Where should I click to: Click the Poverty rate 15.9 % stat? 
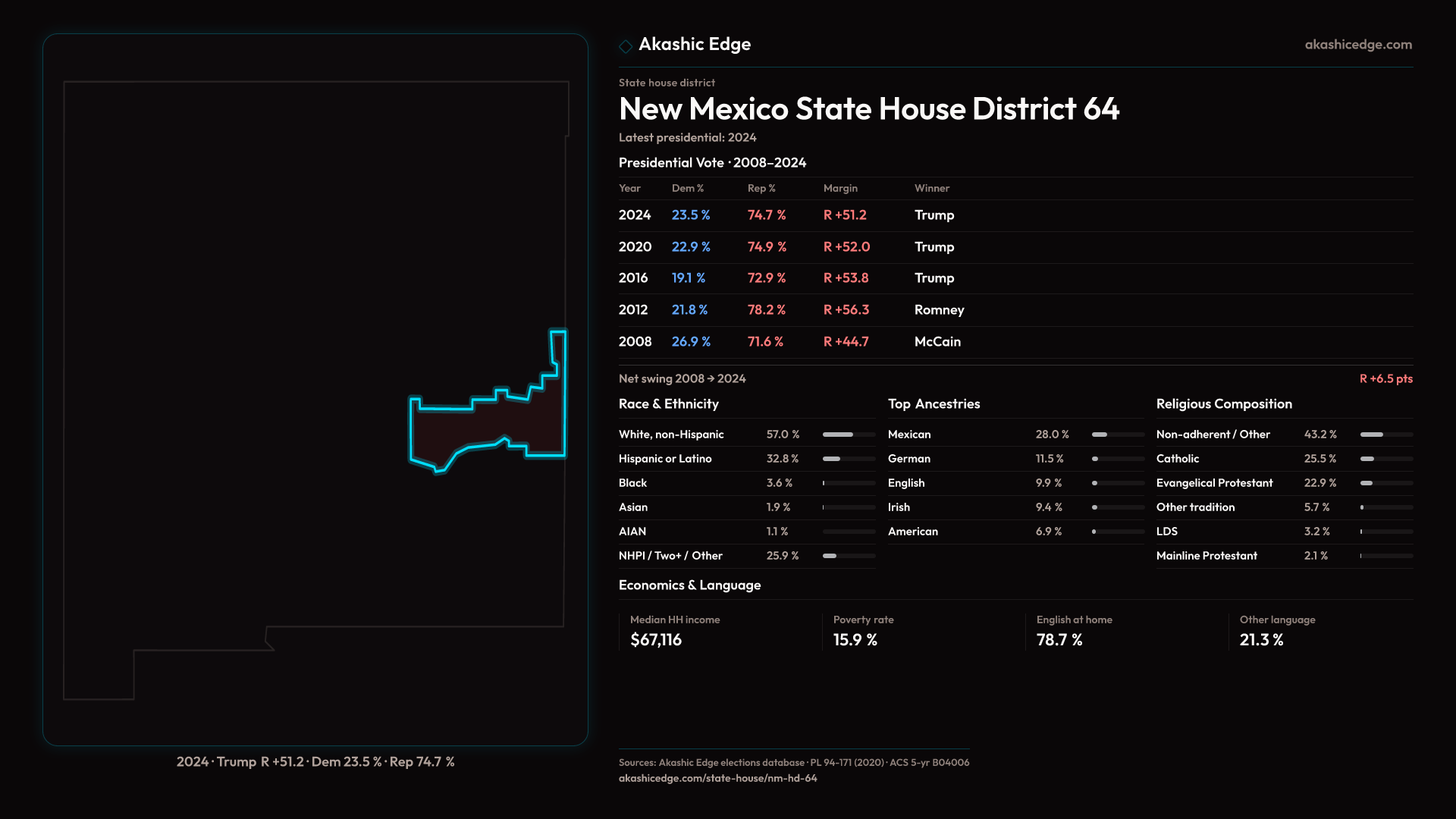(855, 640)
